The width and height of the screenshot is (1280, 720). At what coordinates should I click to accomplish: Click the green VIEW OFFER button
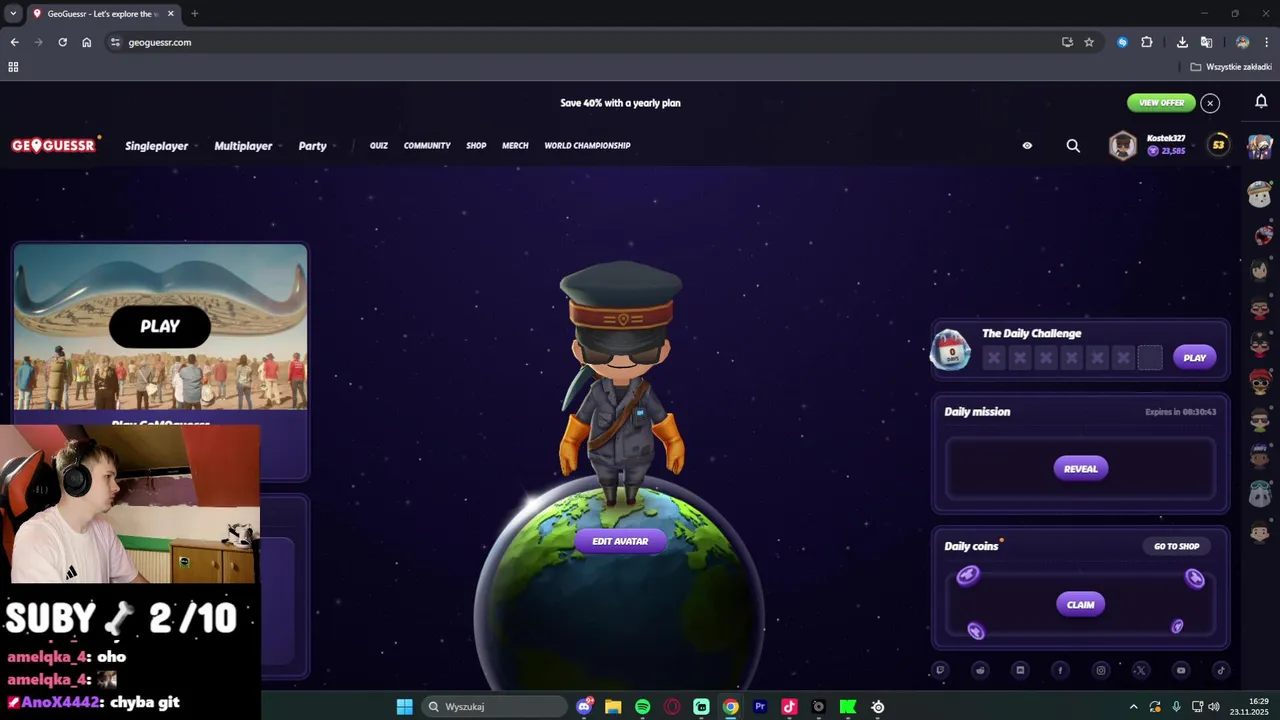1161,103
